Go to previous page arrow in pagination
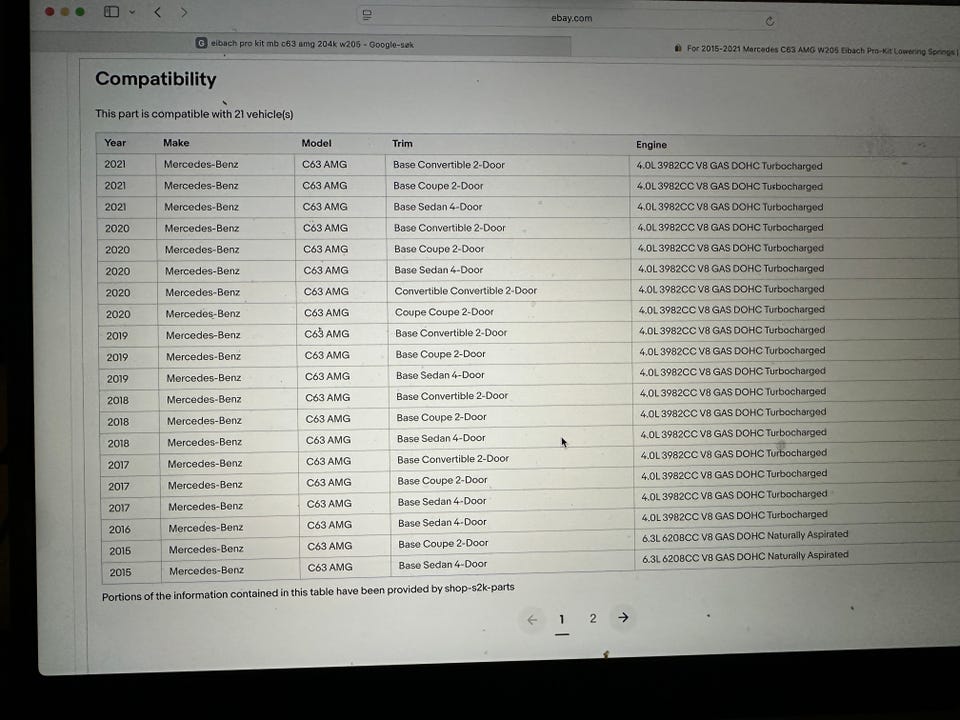The width and height of the screenshot is (960, 720). point(532,620)
